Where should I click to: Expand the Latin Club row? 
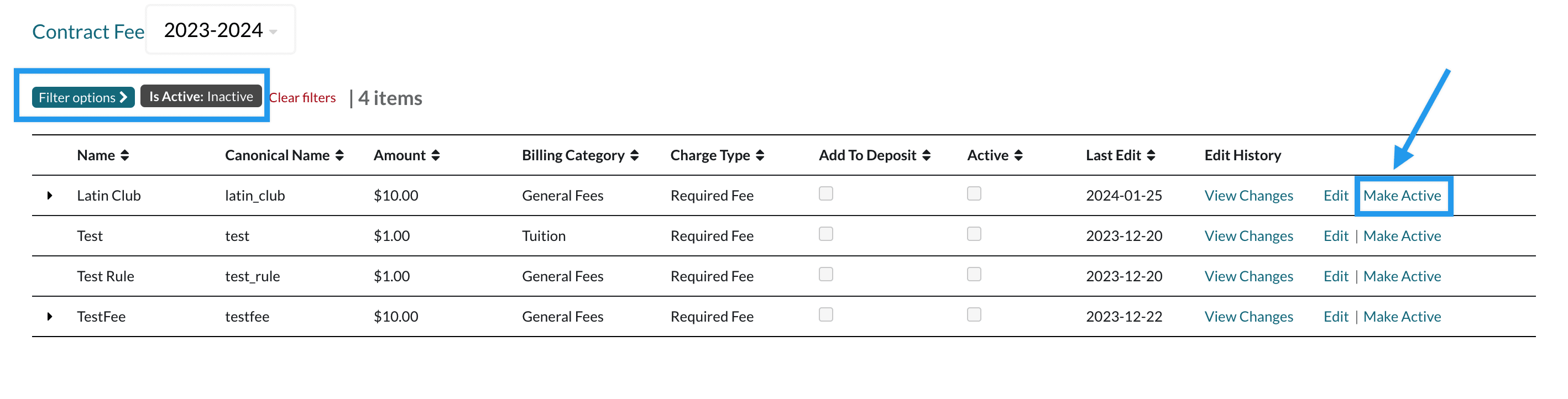50,196
